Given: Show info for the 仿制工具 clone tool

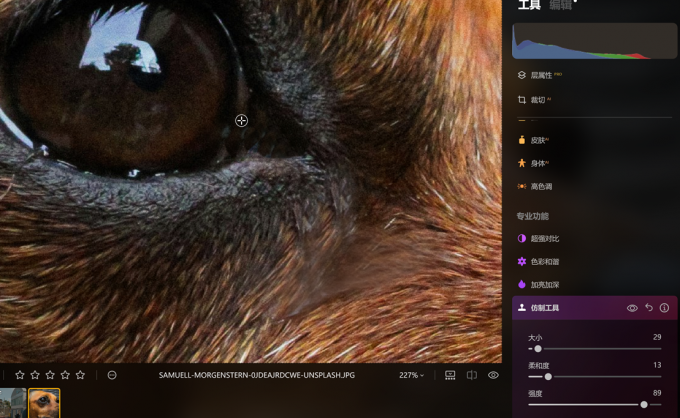Looking at the screenshot, I should click(x=664, y=308).
